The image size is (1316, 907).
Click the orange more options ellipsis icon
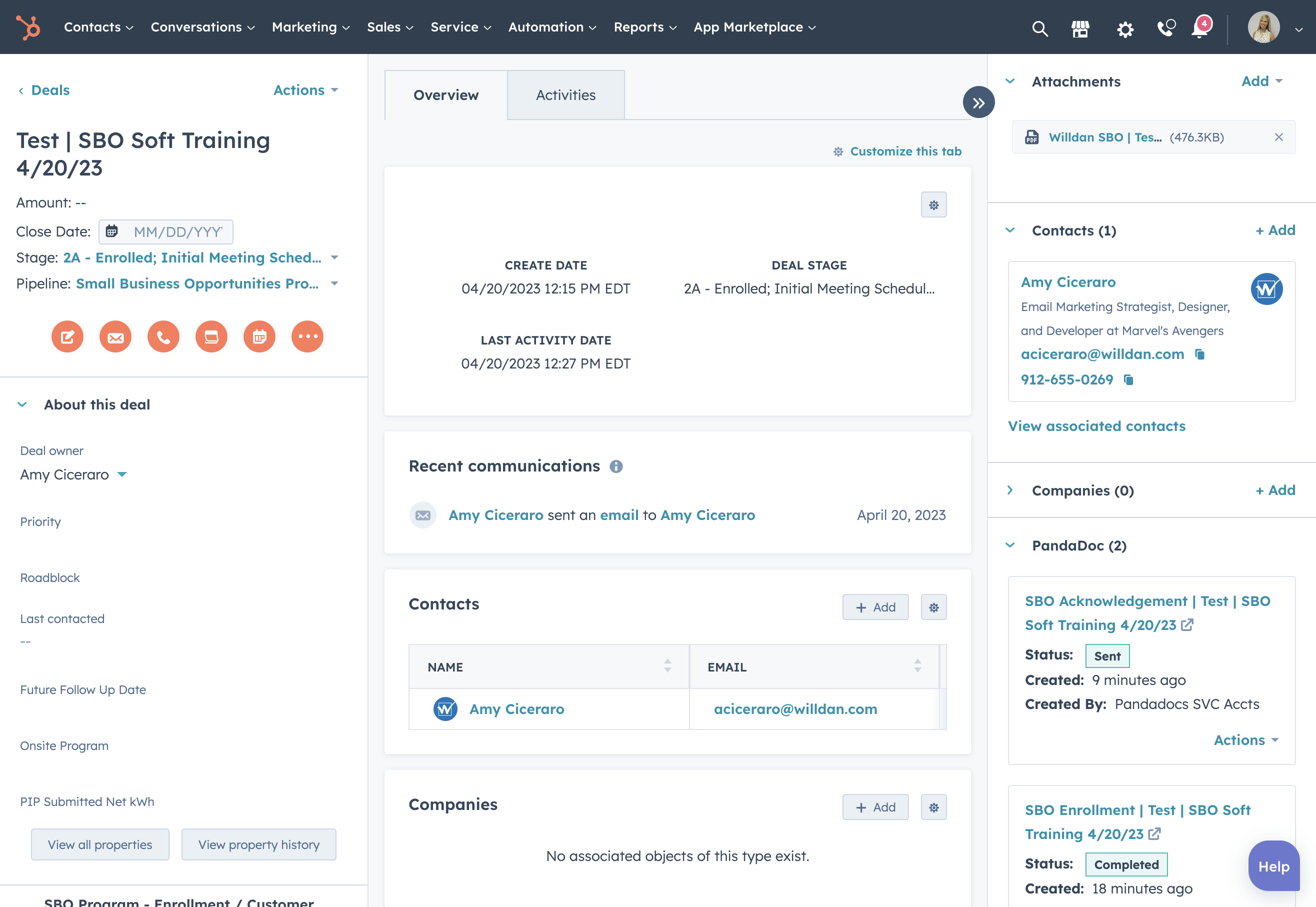tap(307, 336)
